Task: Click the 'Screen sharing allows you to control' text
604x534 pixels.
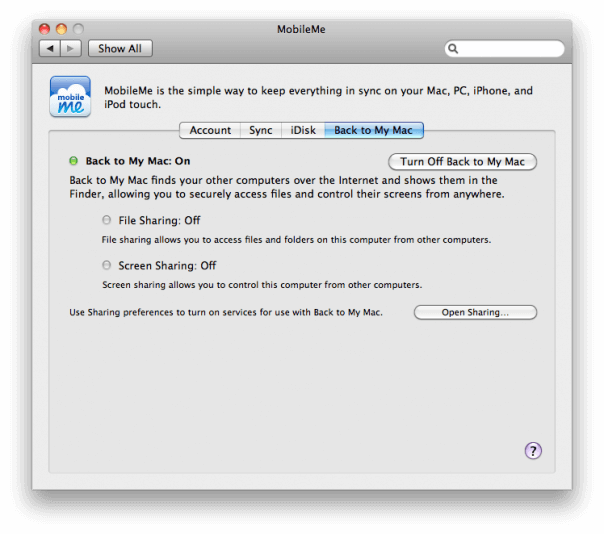Action: click(x=262, y=285)
